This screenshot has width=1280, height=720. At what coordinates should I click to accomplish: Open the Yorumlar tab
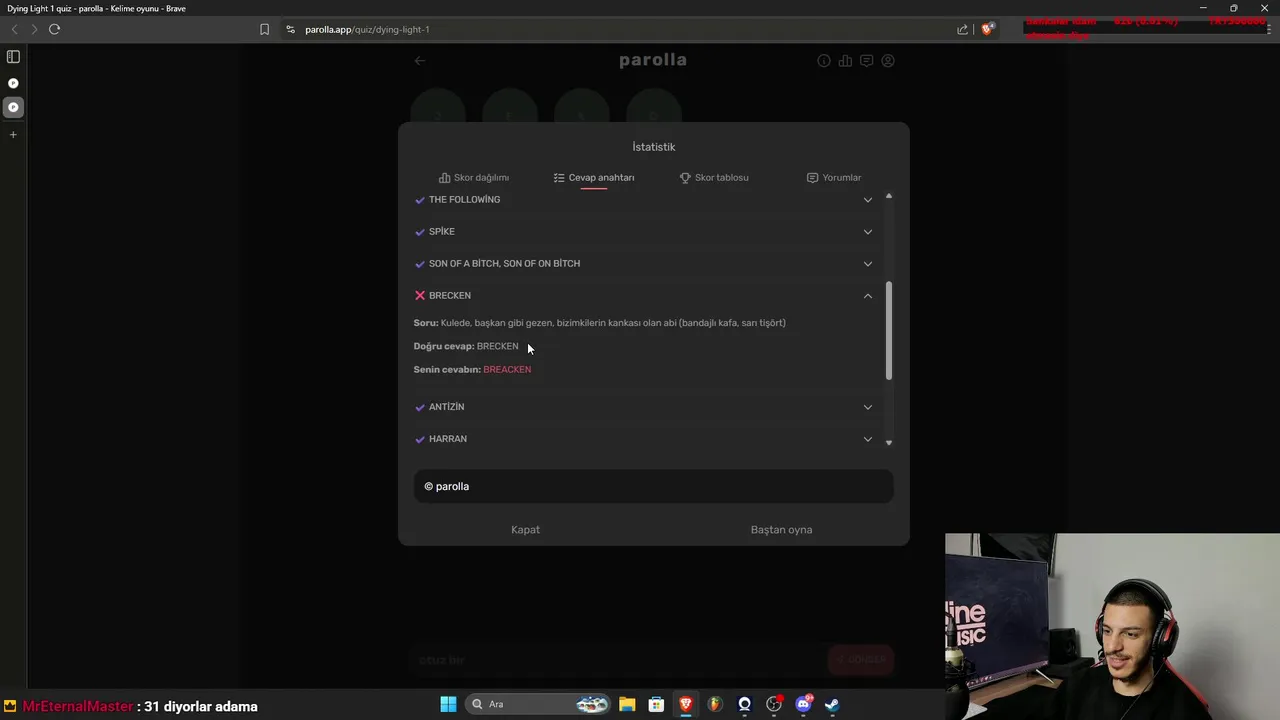(834, 177)
